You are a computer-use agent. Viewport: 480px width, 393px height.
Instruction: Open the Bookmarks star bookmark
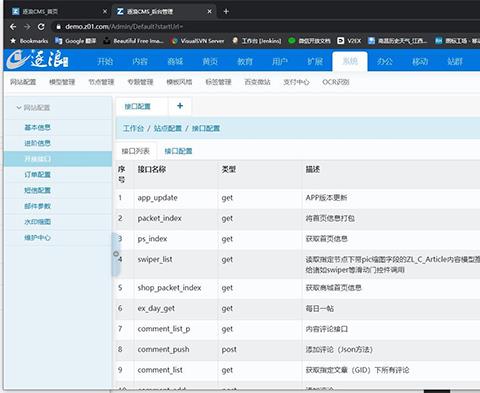(x=29, y=41)
